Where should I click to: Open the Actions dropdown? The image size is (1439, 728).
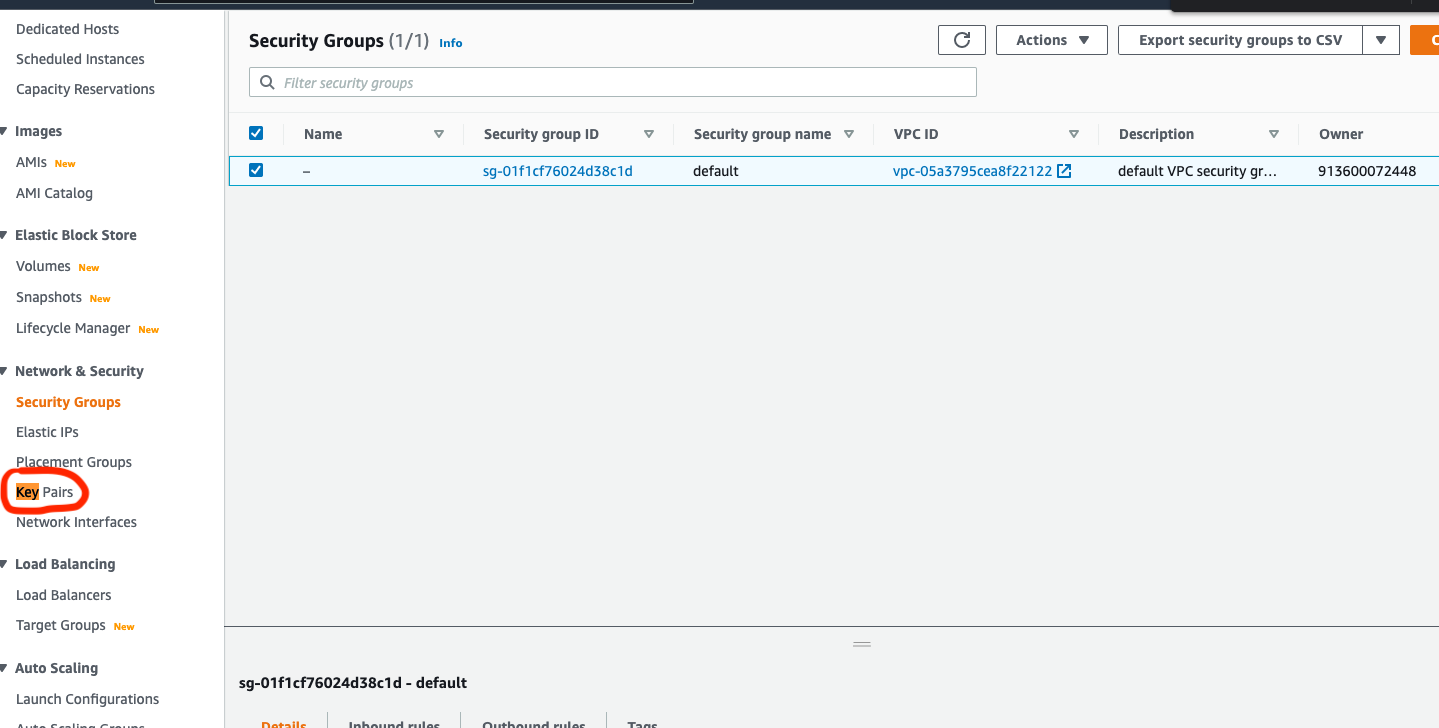(x=1051, y=40)
